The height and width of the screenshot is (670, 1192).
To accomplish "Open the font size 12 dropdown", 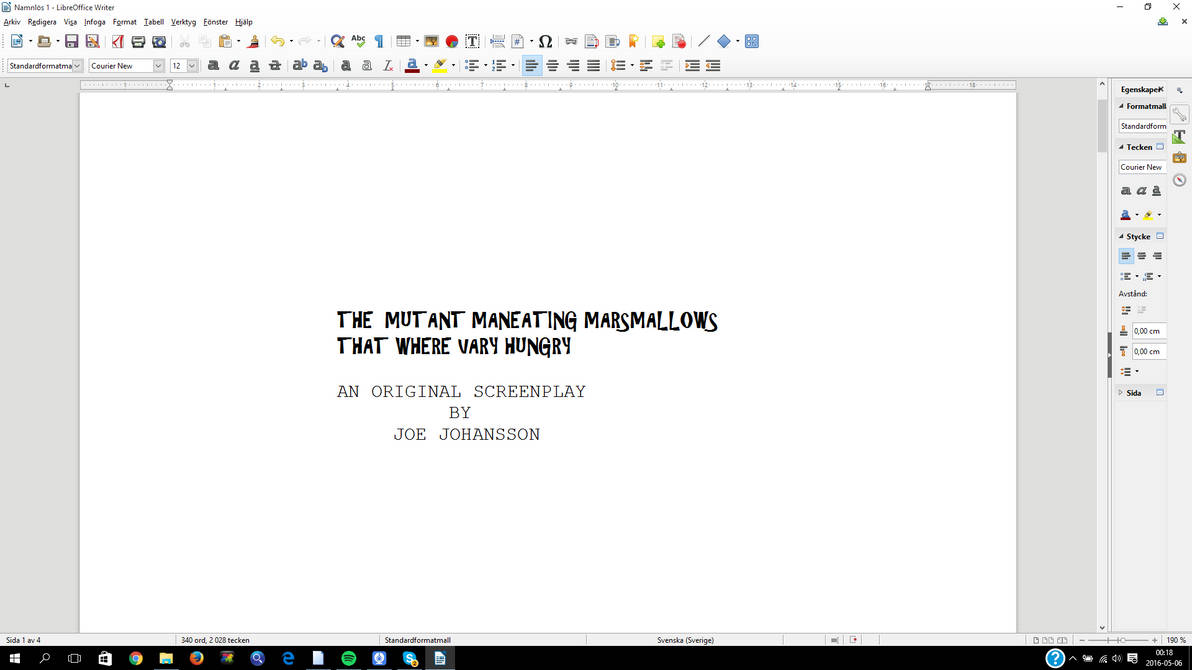I will pyautogui.click(x=192, y=66).
